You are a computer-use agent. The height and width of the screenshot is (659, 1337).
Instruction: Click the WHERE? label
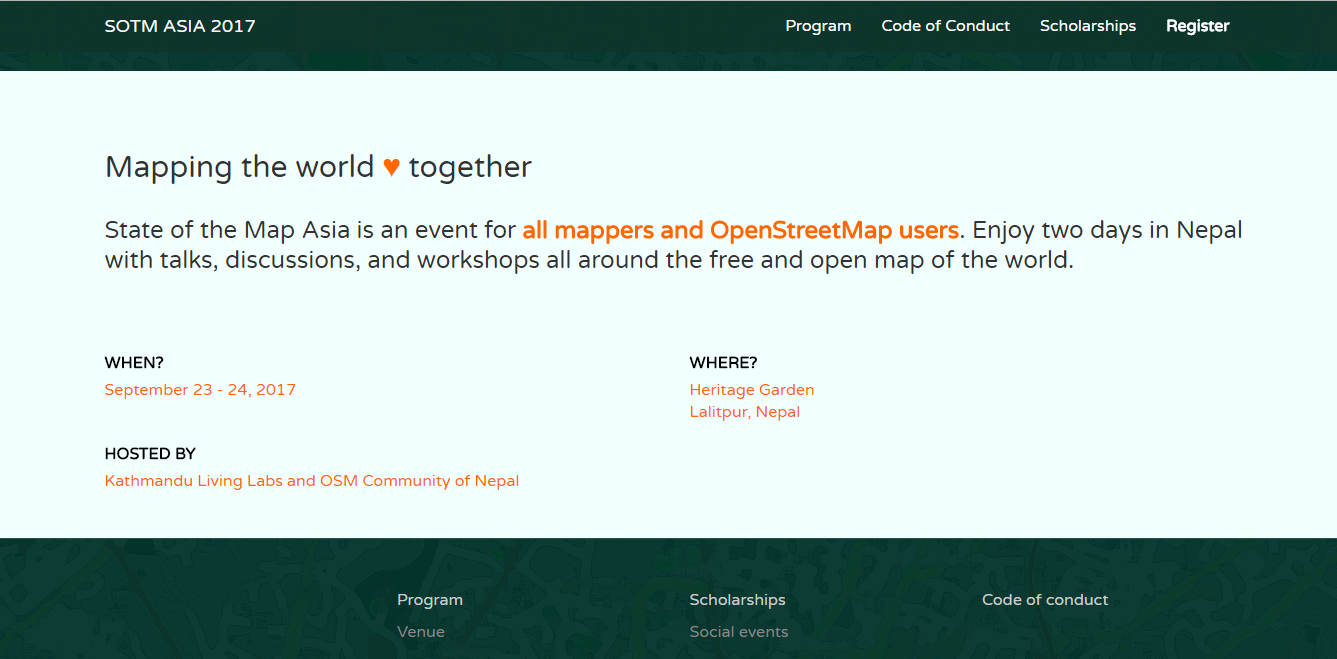point(724,363)
